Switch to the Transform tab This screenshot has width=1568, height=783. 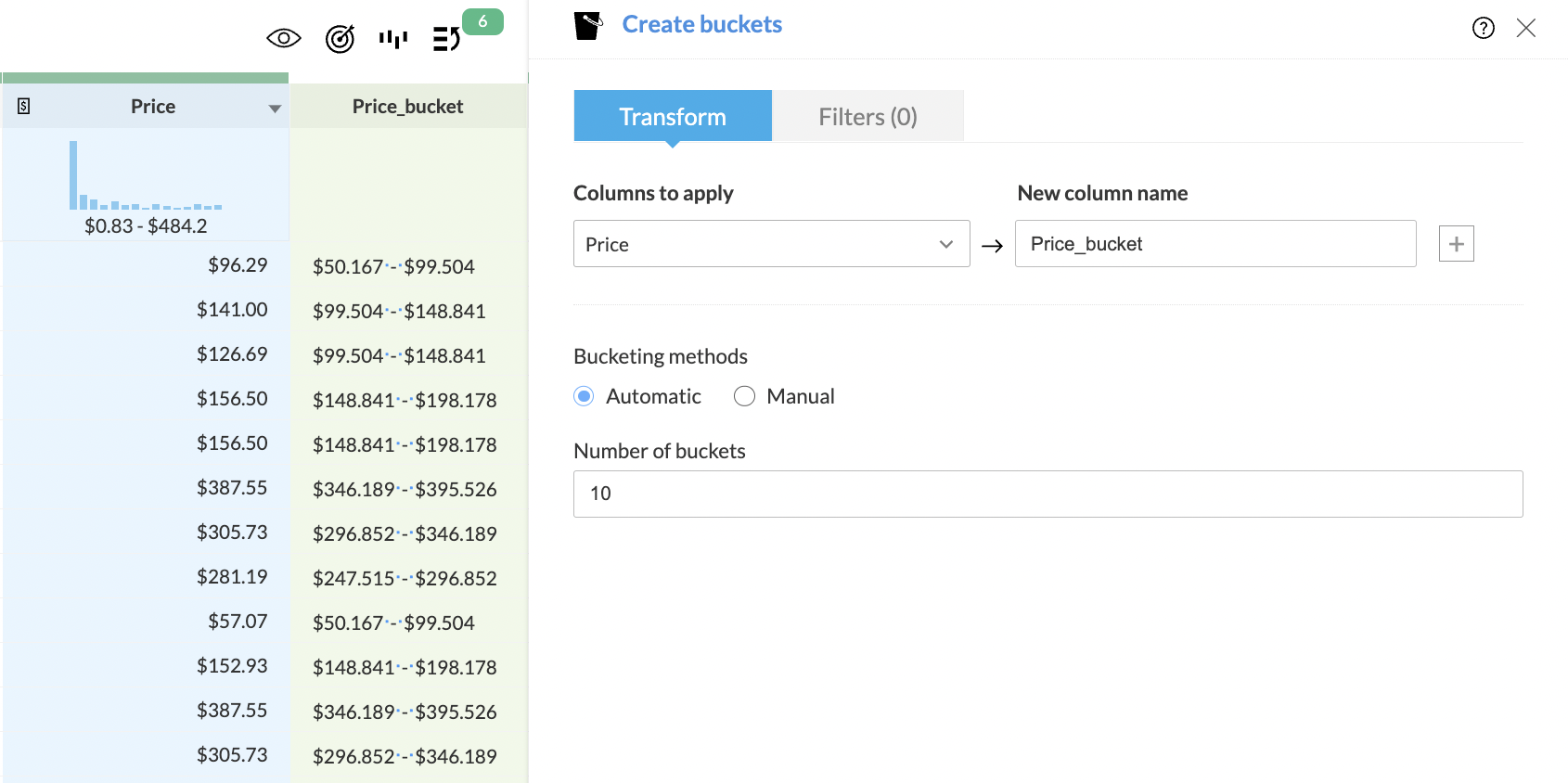673,117
